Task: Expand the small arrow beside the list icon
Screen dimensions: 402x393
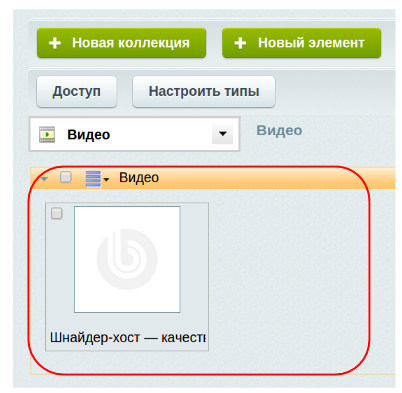Action: (x=106, y=180)
